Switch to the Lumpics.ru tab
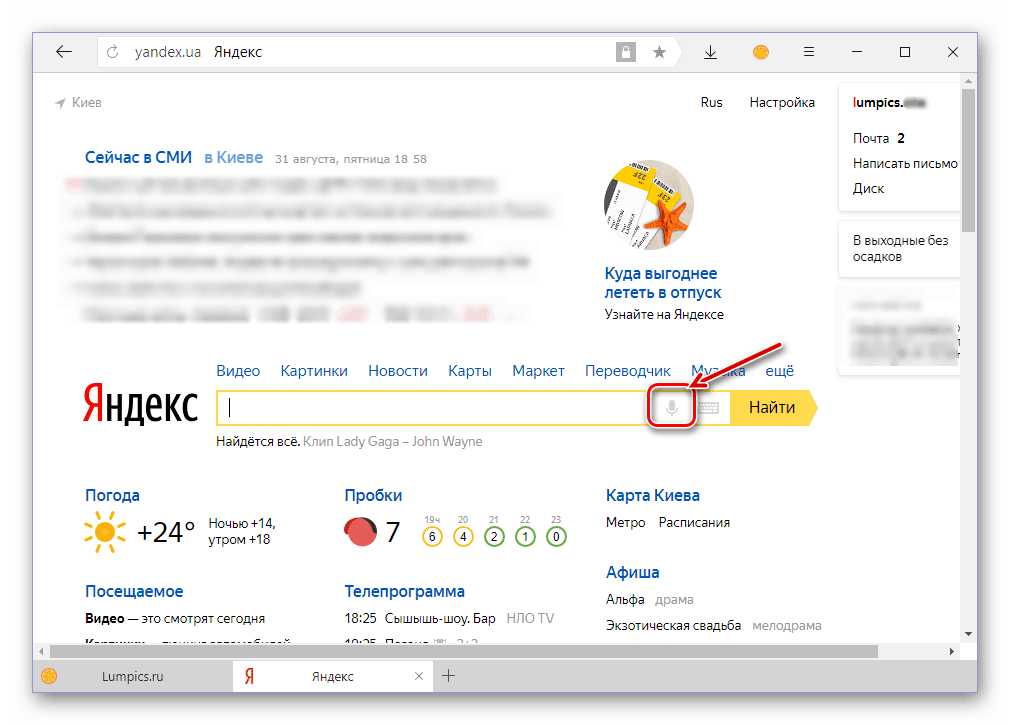This screenshot has width=1010, height=725. click(x=132, y=676)
